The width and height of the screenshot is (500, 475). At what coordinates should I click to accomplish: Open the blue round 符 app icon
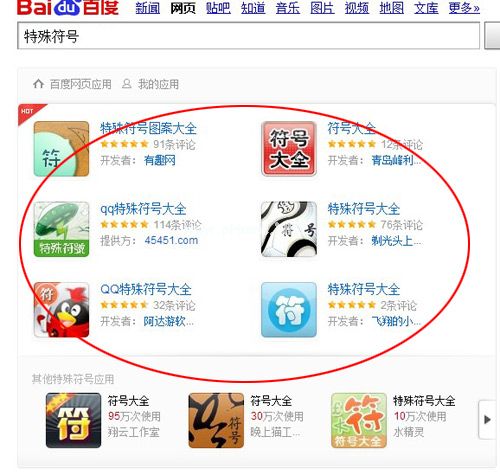[289, 310]
